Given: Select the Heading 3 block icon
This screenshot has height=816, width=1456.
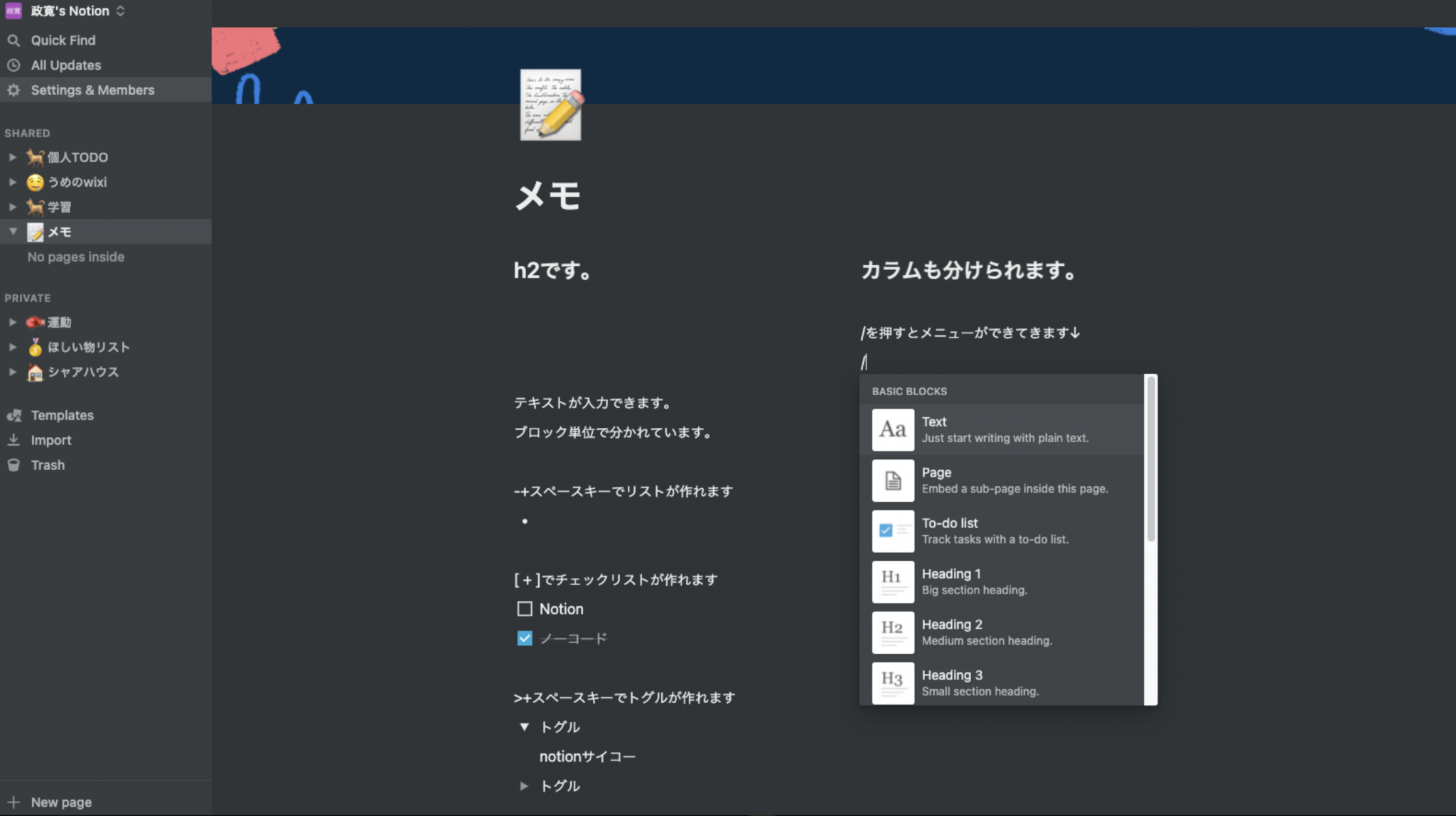Looking at the screenshot, I should [892, 682].
